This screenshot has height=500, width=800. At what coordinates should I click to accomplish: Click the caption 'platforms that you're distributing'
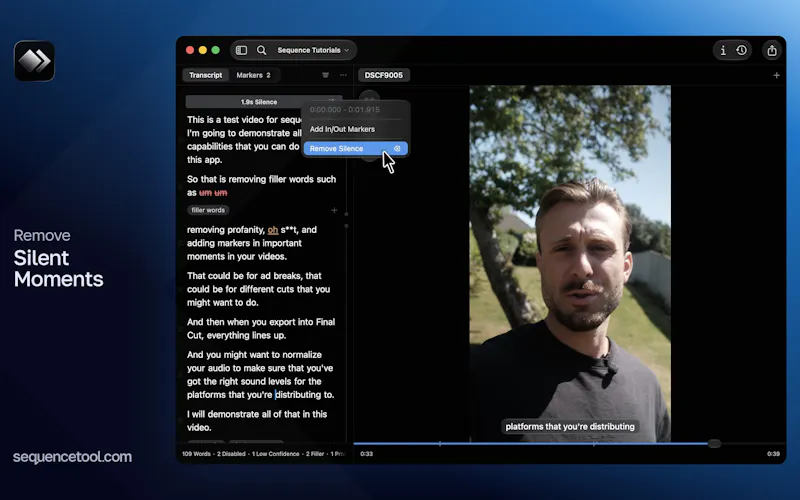[x=570, y=427]
